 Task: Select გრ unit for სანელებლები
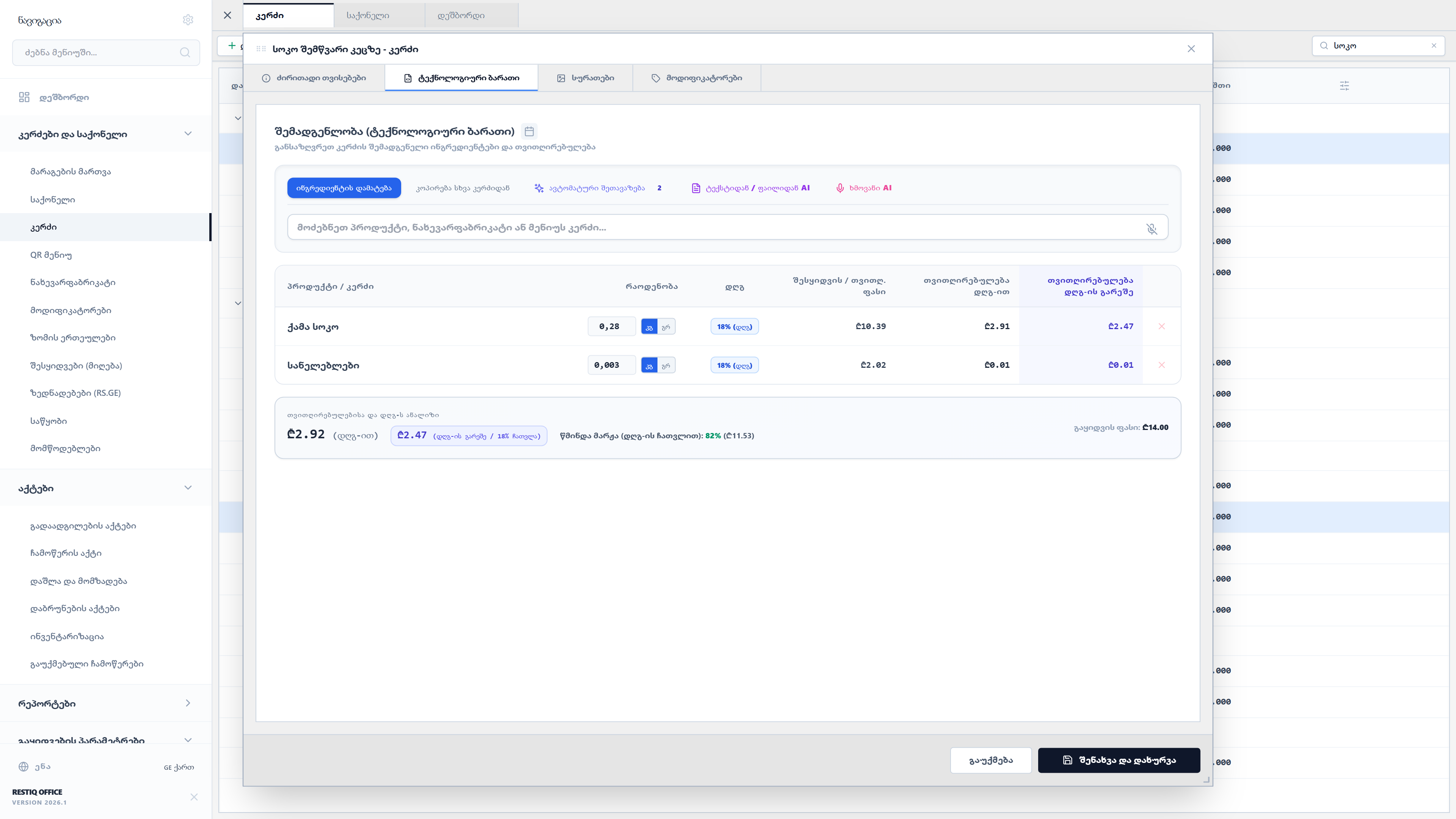[x=666, y=366]
